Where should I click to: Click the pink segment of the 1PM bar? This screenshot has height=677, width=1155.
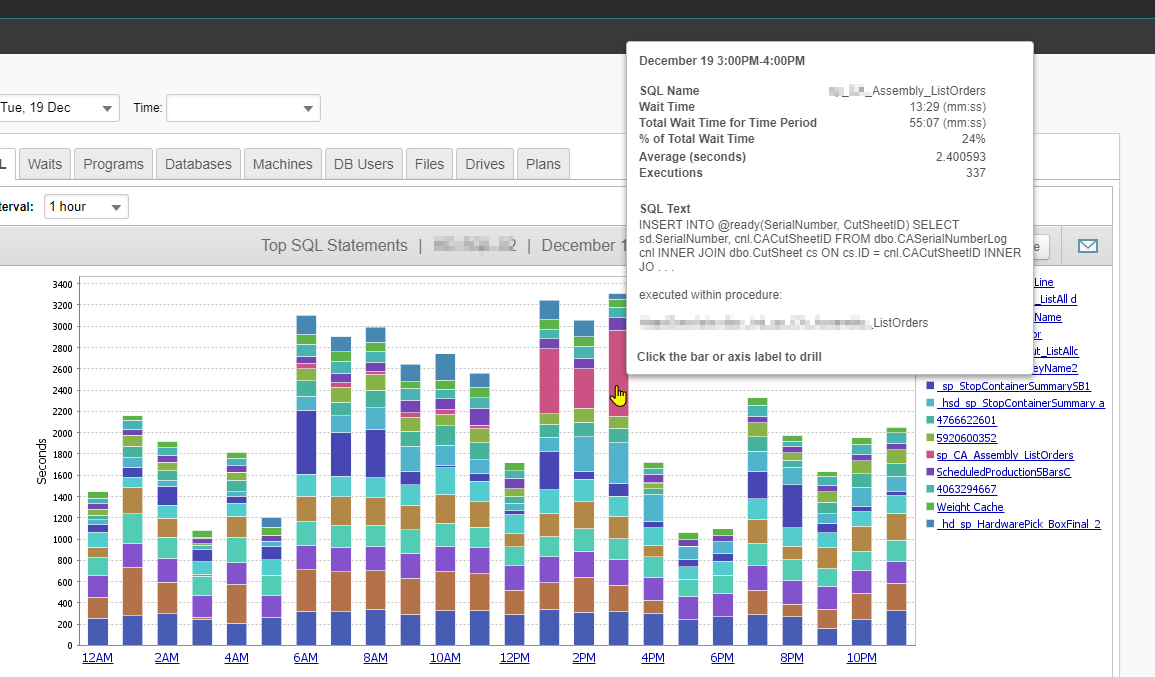550,381
